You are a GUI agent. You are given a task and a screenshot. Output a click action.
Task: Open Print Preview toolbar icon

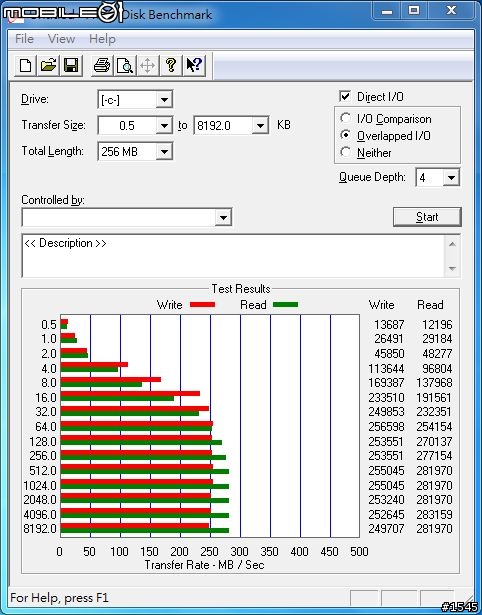coord(125,65)
